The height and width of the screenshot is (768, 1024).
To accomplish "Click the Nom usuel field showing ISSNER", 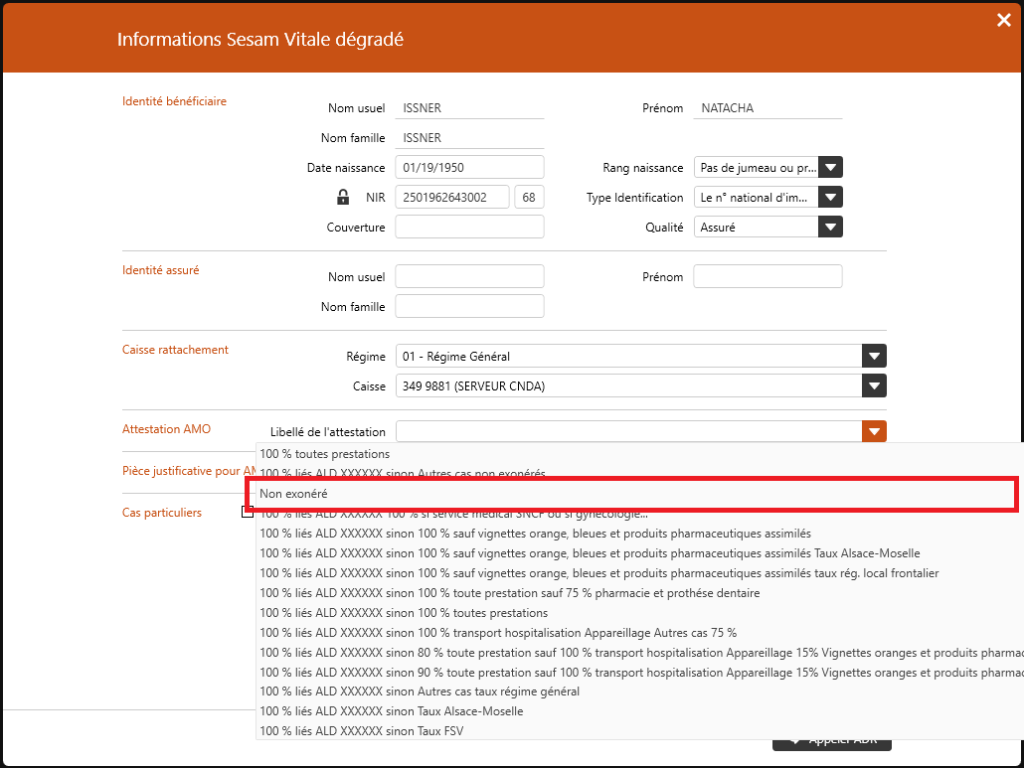I will [469, 107].
